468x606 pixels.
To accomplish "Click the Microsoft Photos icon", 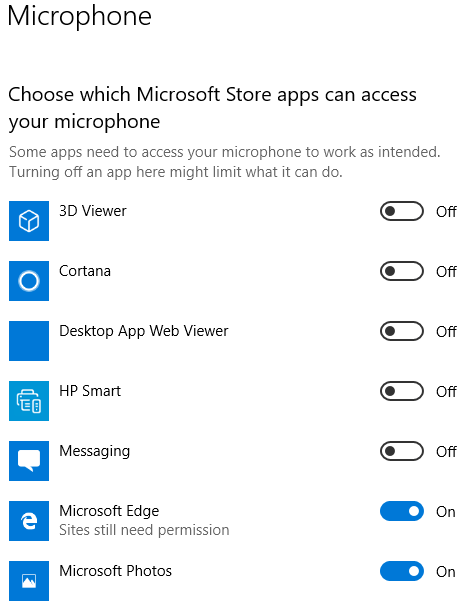I will point(29,580).
